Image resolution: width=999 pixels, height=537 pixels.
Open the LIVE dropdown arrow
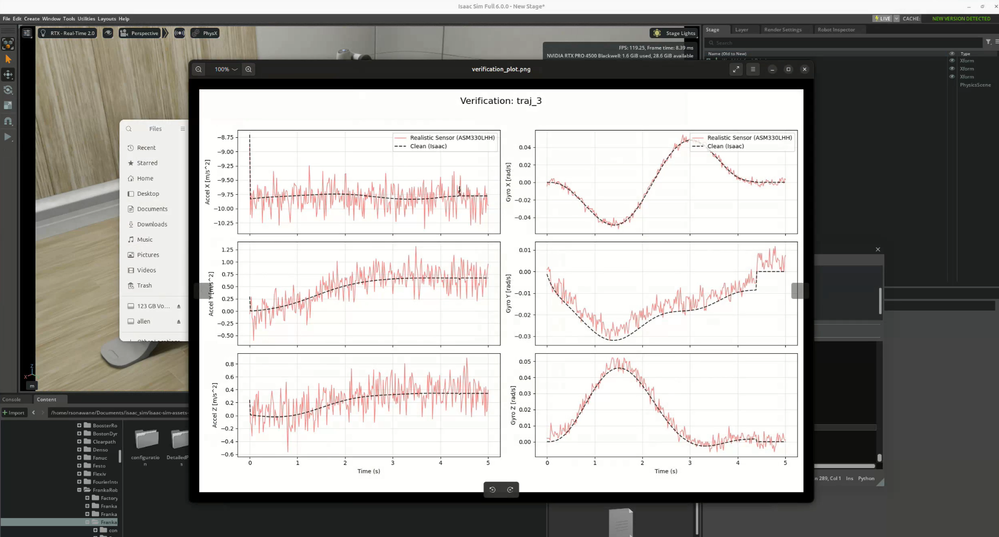[x=896, y=19]
